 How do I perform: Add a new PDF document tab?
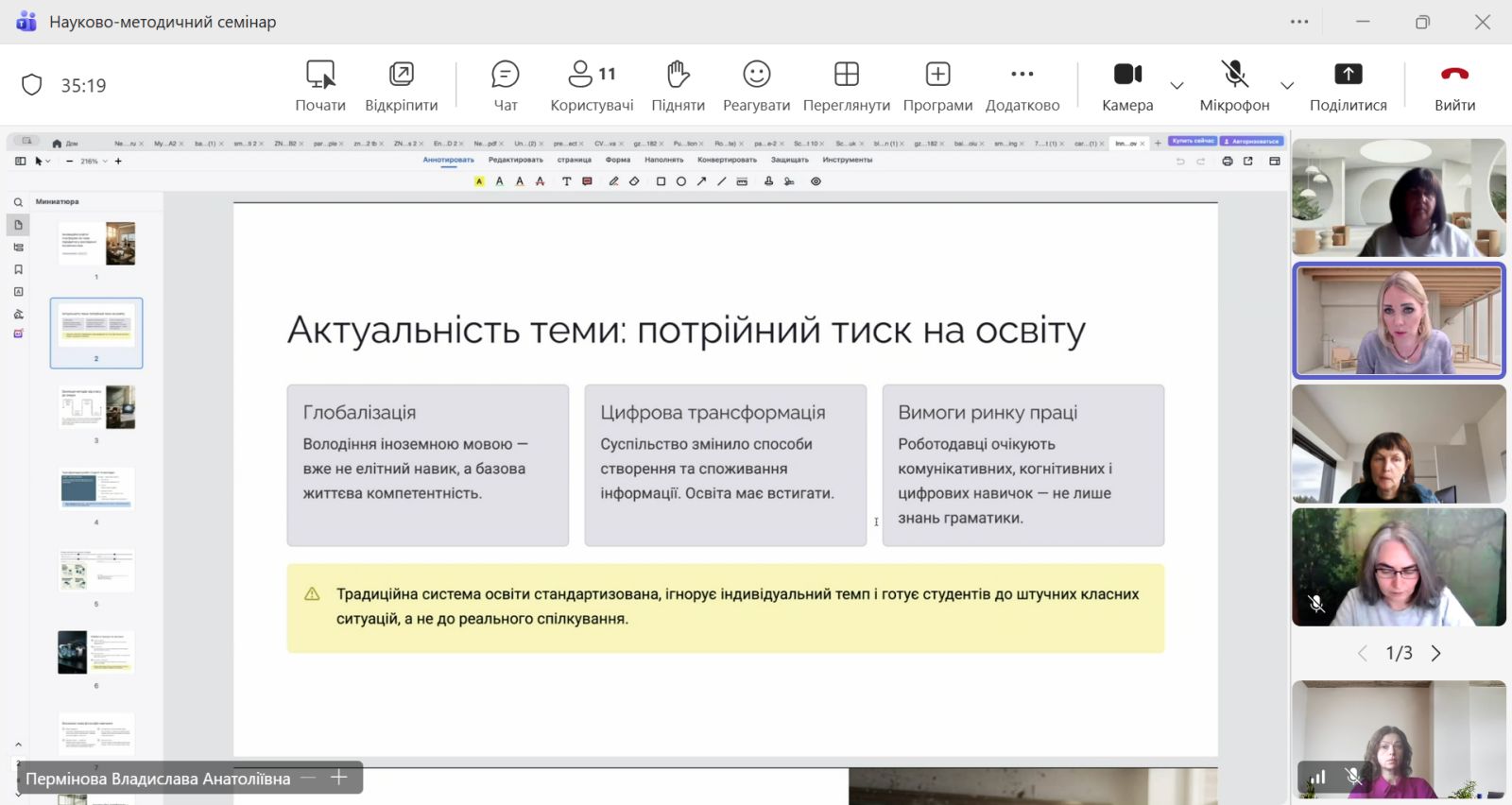click(x=1159, y=144)
